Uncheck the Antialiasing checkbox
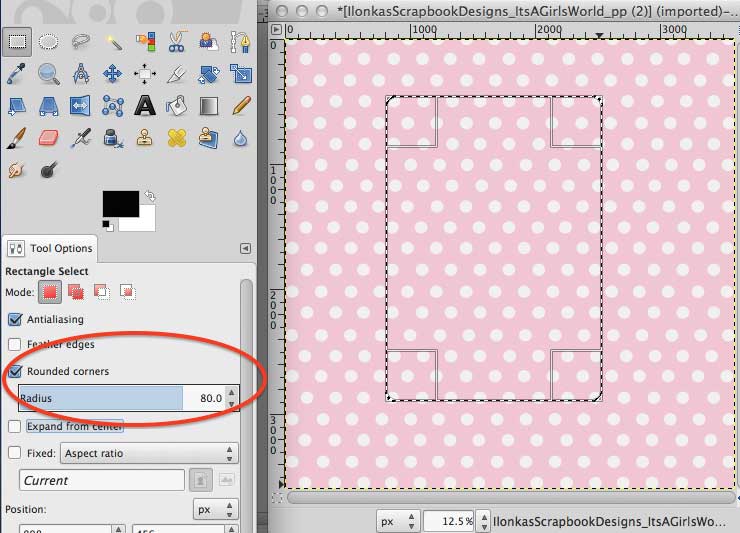 point(15,320)
